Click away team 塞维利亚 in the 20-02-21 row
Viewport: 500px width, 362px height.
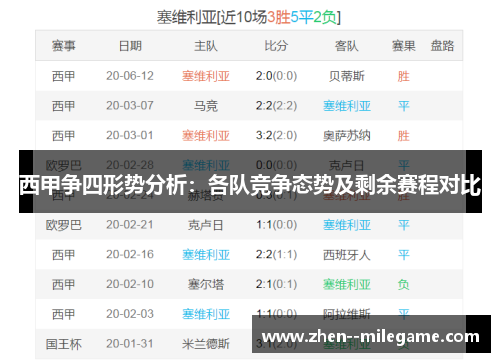[347, 225]
